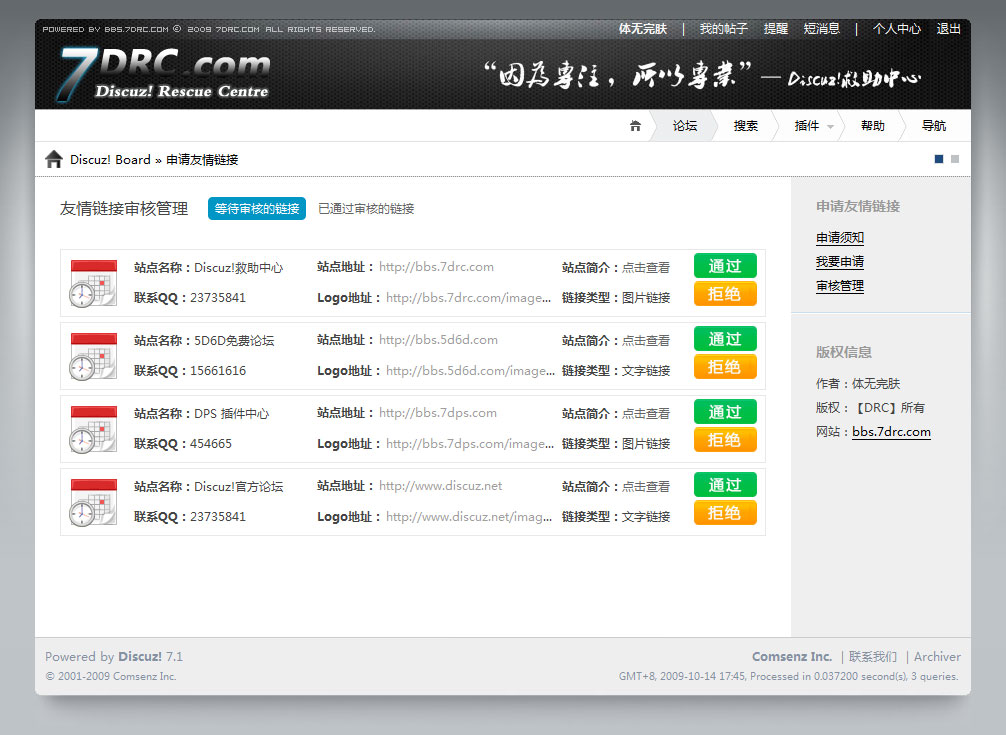Click the 7DRC.com Discuz! Rescue Centre logo
Screen dimensions: 1006x735
tap(163, 74)
